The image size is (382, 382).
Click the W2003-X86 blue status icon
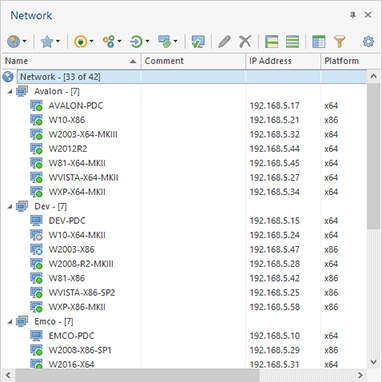click(36, 249)
